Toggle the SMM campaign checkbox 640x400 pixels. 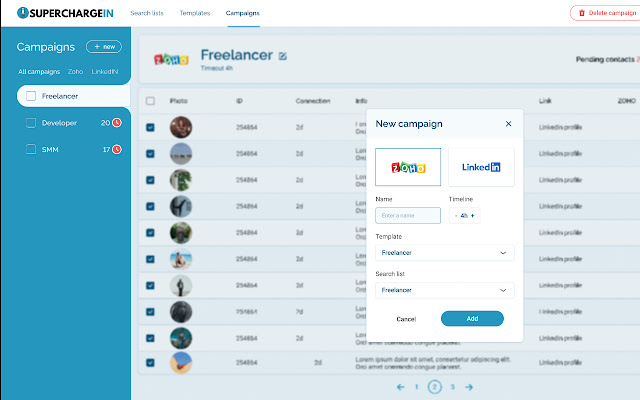point(31,149)
